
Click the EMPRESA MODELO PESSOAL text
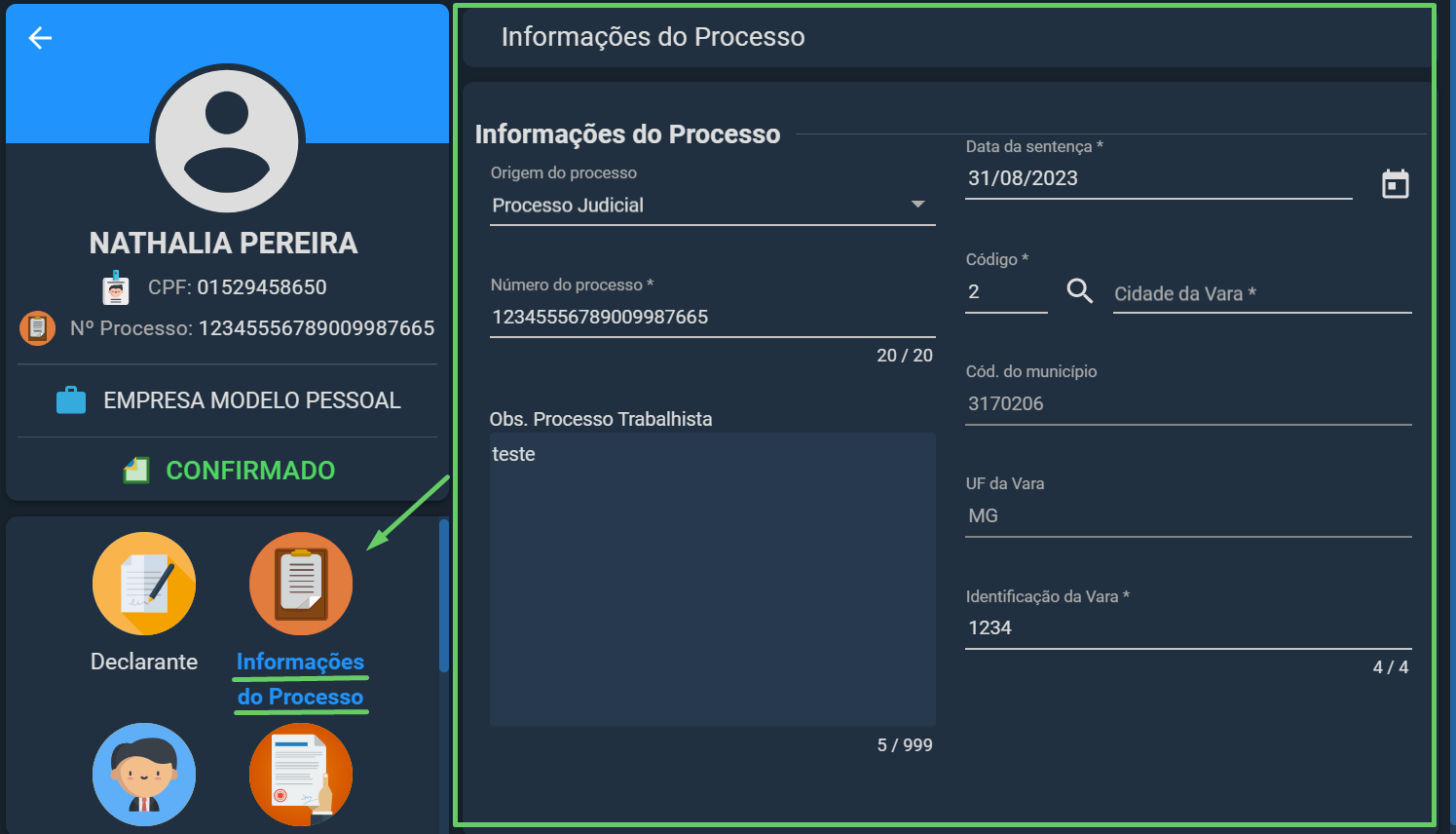point(252,400)
